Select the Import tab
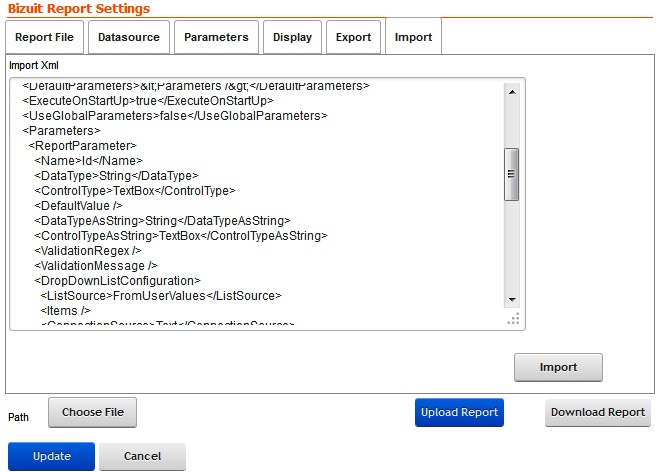Screen dimensions: 659x472 [414, 37]
